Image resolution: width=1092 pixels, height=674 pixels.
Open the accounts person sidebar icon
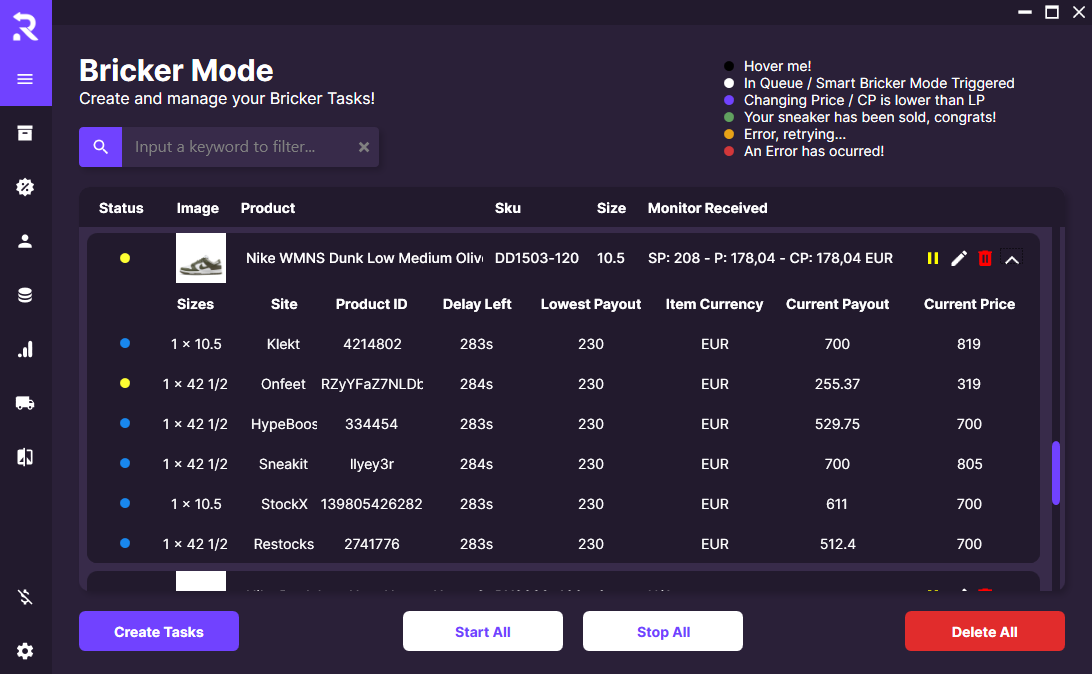click(x=25, y=241)
